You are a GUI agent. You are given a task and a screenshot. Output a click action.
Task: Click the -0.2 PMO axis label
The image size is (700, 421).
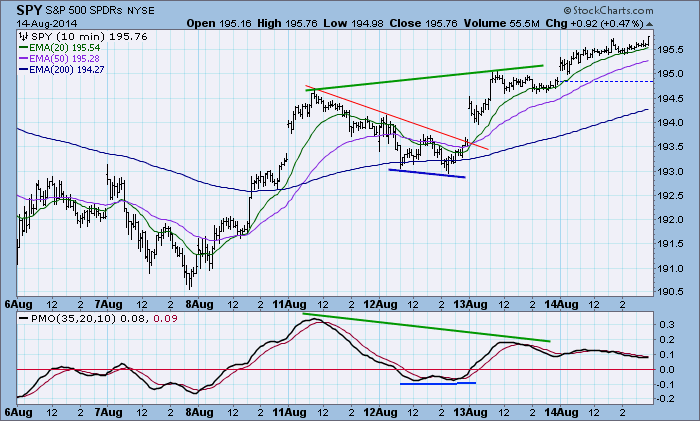(x=665, y=399)
